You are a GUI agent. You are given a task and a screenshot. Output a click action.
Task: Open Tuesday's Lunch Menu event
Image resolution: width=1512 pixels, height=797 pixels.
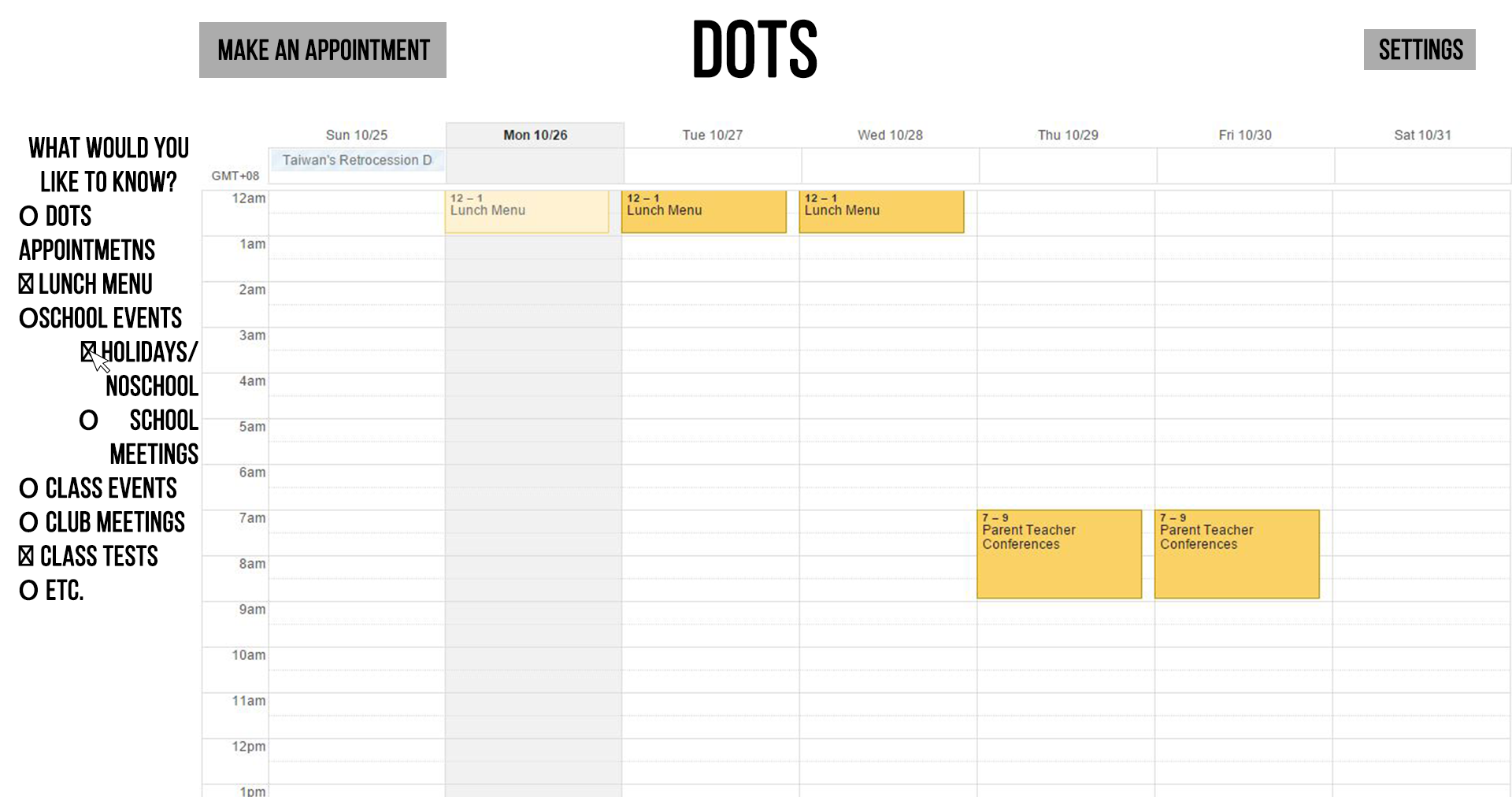[x=703, y=211]
